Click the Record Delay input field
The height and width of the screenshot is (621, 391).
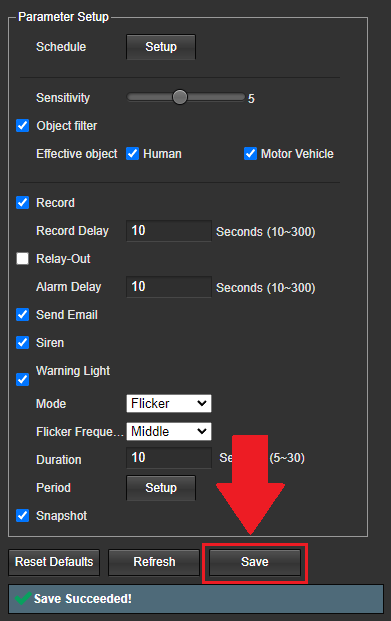pos(169,230)
